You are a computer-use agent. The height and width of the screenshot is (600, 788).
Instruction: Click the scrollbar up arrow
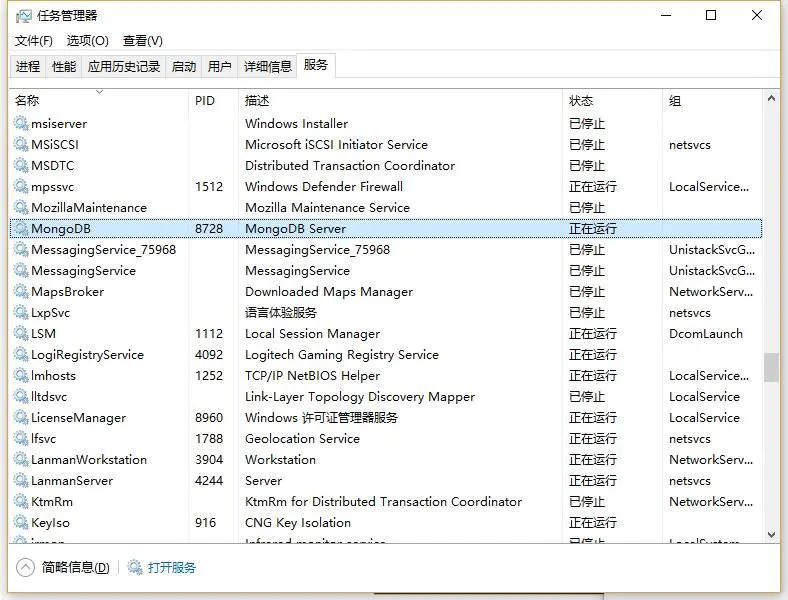(x=771, y=98)
